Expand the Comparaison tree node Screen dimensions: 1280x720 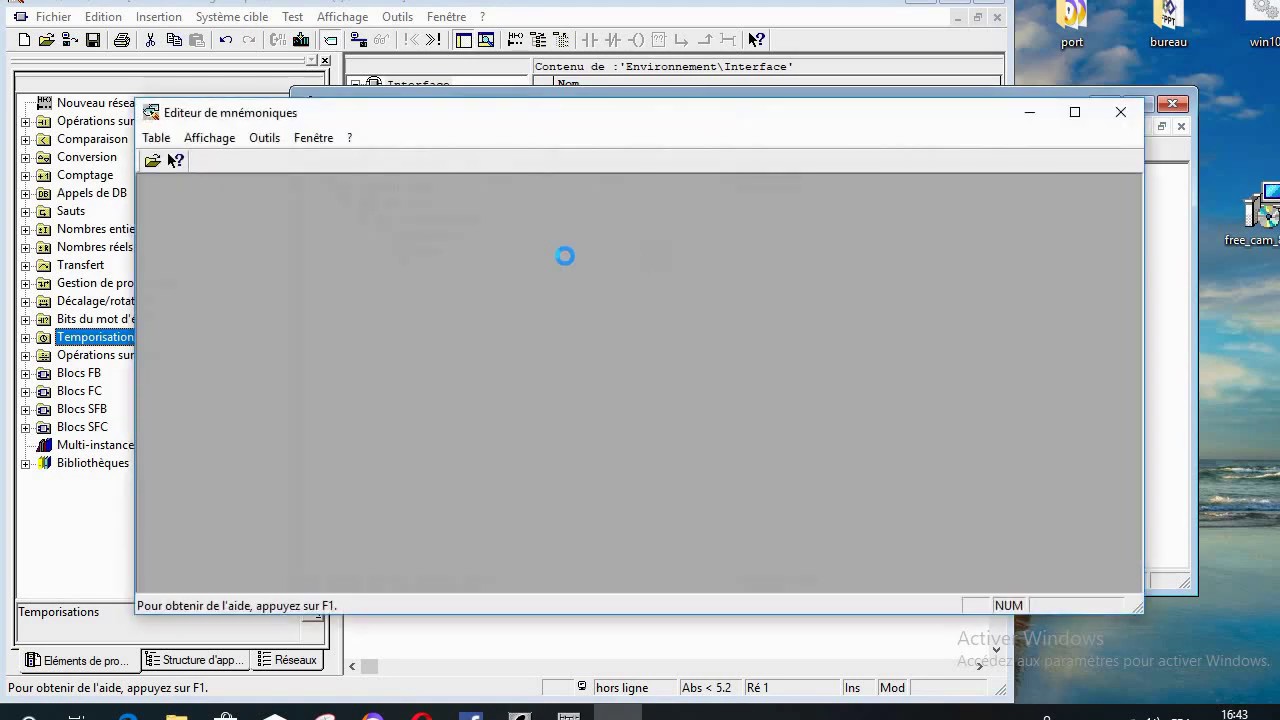(25, 139)
